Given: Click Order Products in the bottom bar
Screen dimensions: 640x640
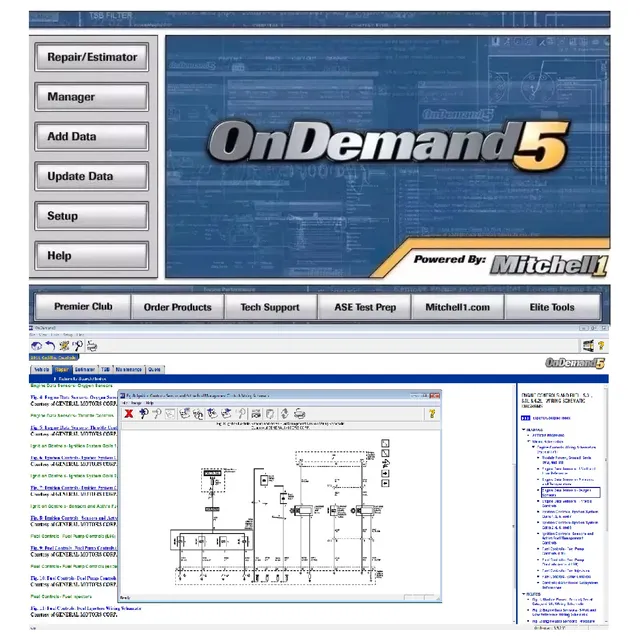Looking at the screenshot, I should tap(178, 307).
